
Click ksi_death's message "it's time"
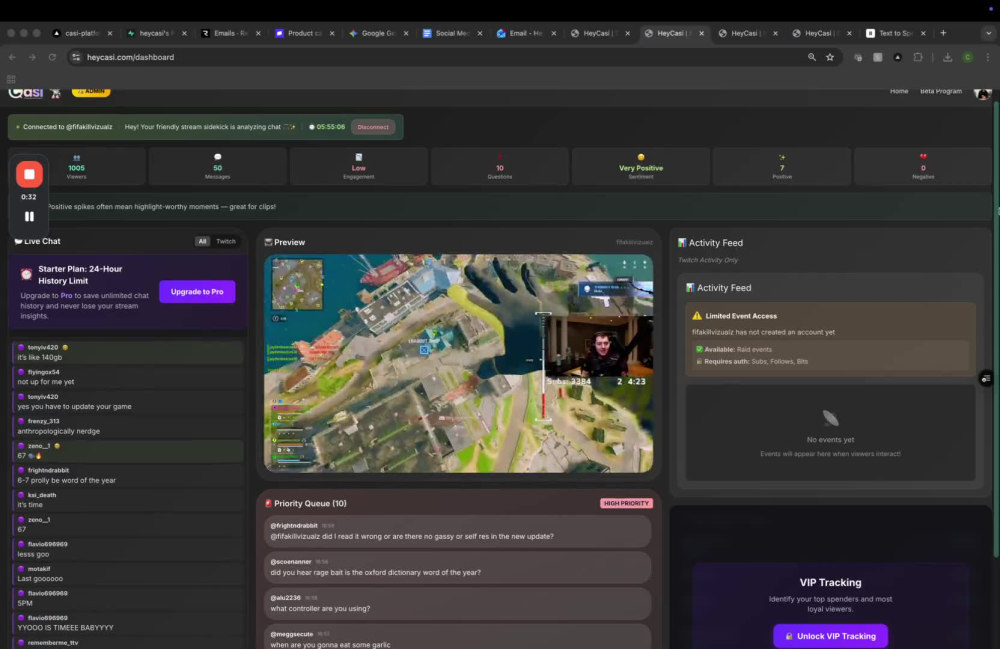pyautogui.click(x=128, y=500)
